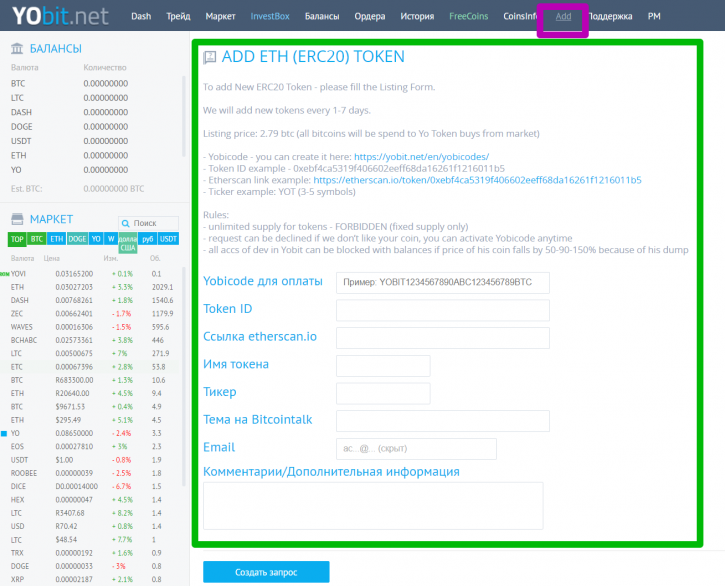Open the etherscan.io token example link
Viewport: 725px width, 586px height.
pos(477,180)
